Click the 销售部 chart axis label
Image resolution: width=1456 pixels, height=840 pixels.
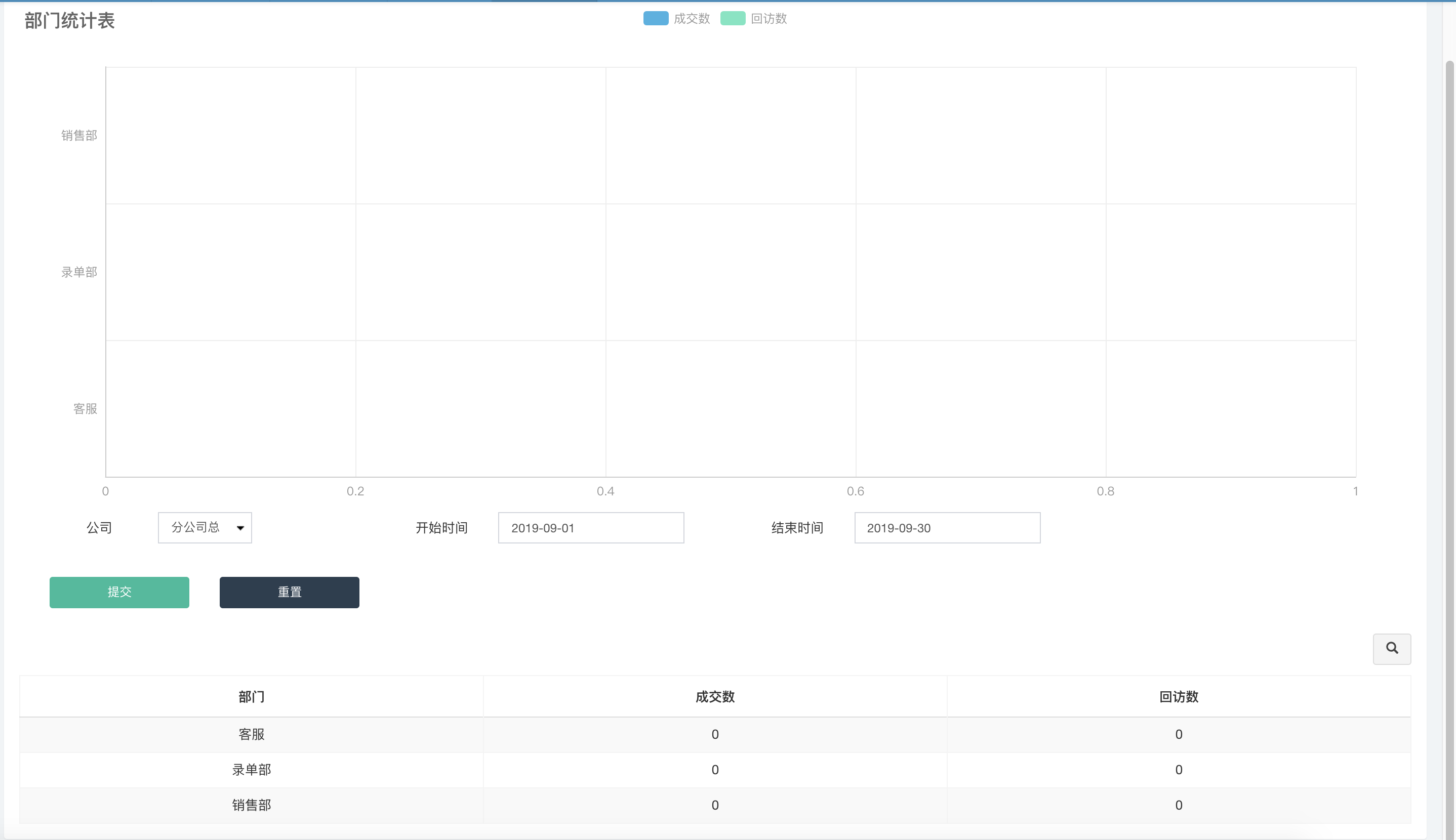[x=79, y=135]
